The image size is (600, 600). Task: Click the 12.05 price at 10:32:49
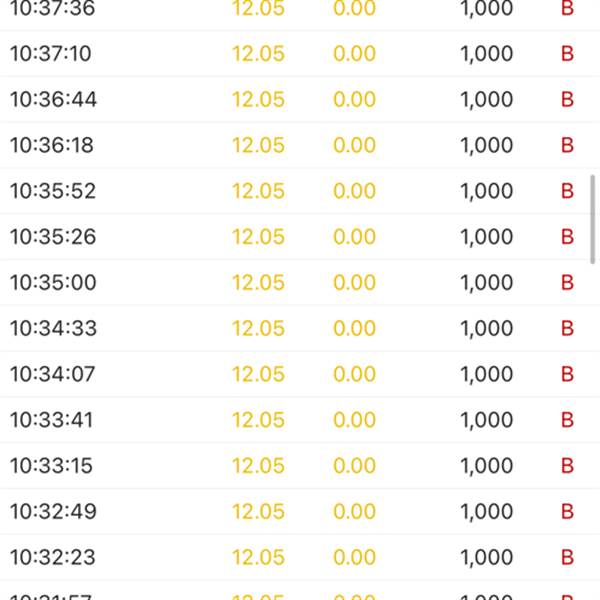click(x=258, y=512)
